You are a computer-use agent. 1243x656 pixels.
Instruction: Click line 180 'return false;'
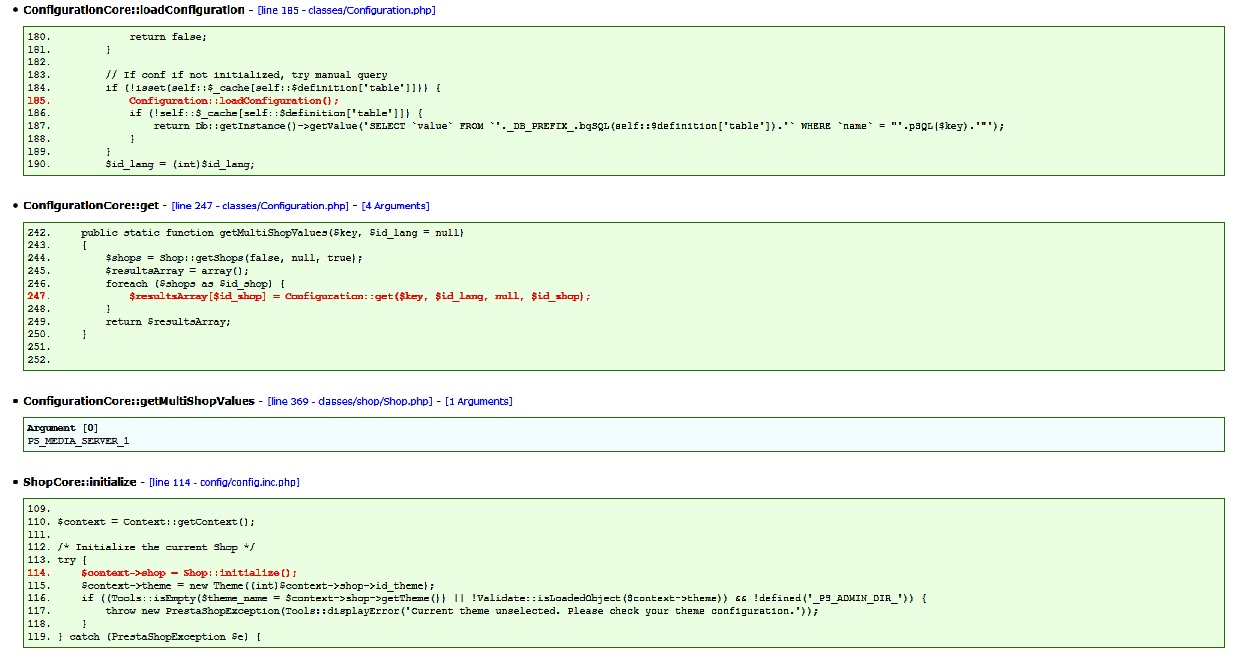tap(168, 37)
